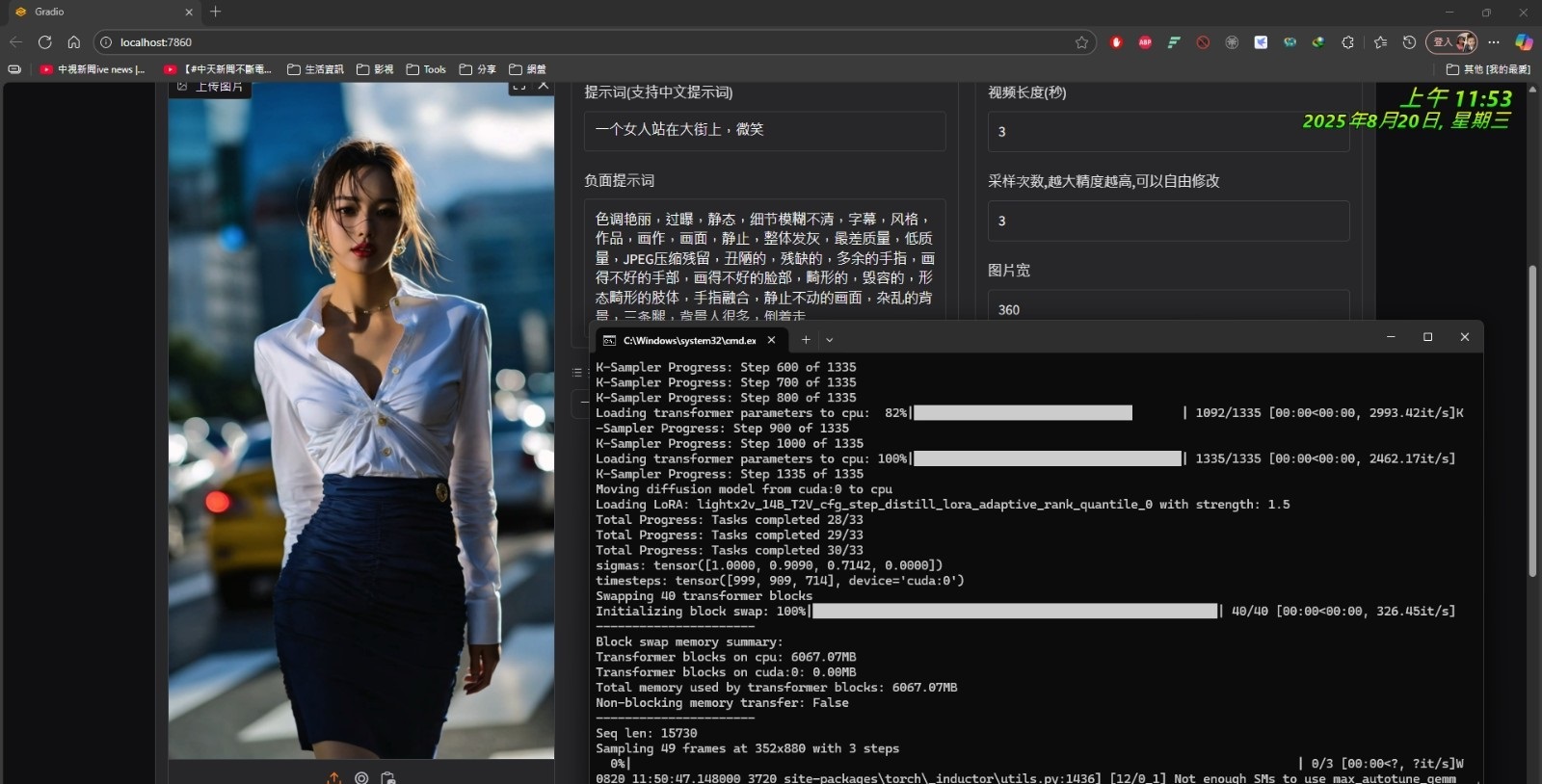This screenshot has width=1542, height=784.
Task: Choose the clipboard paste icon below image
Action: [388, 777]
